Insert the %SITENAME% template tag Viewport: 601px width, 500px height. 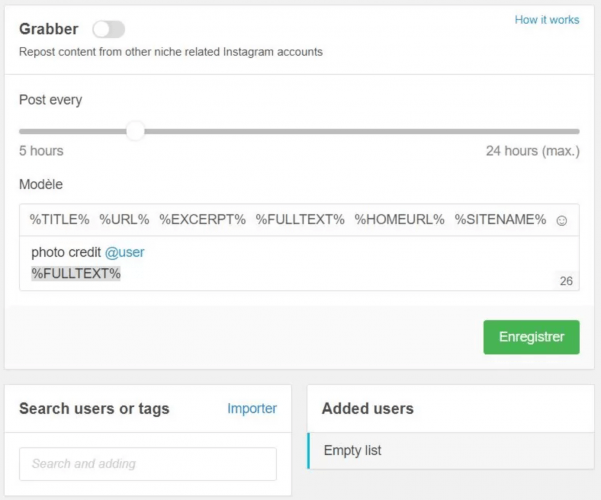click(500, 219)
